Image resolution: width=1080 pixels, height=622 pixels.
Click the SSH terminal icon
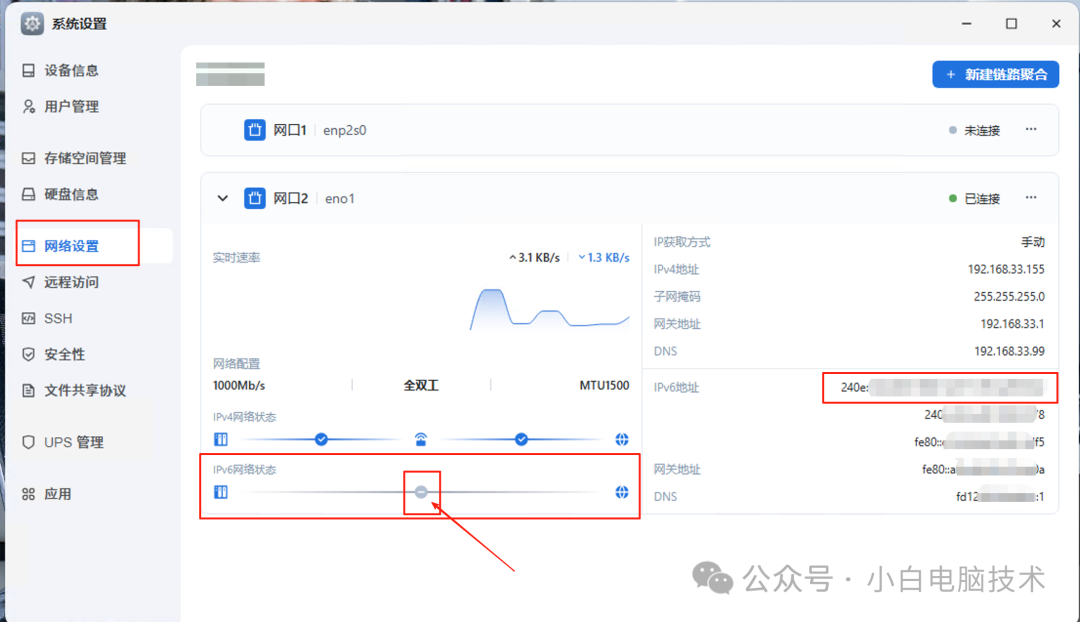click(28, 318)
